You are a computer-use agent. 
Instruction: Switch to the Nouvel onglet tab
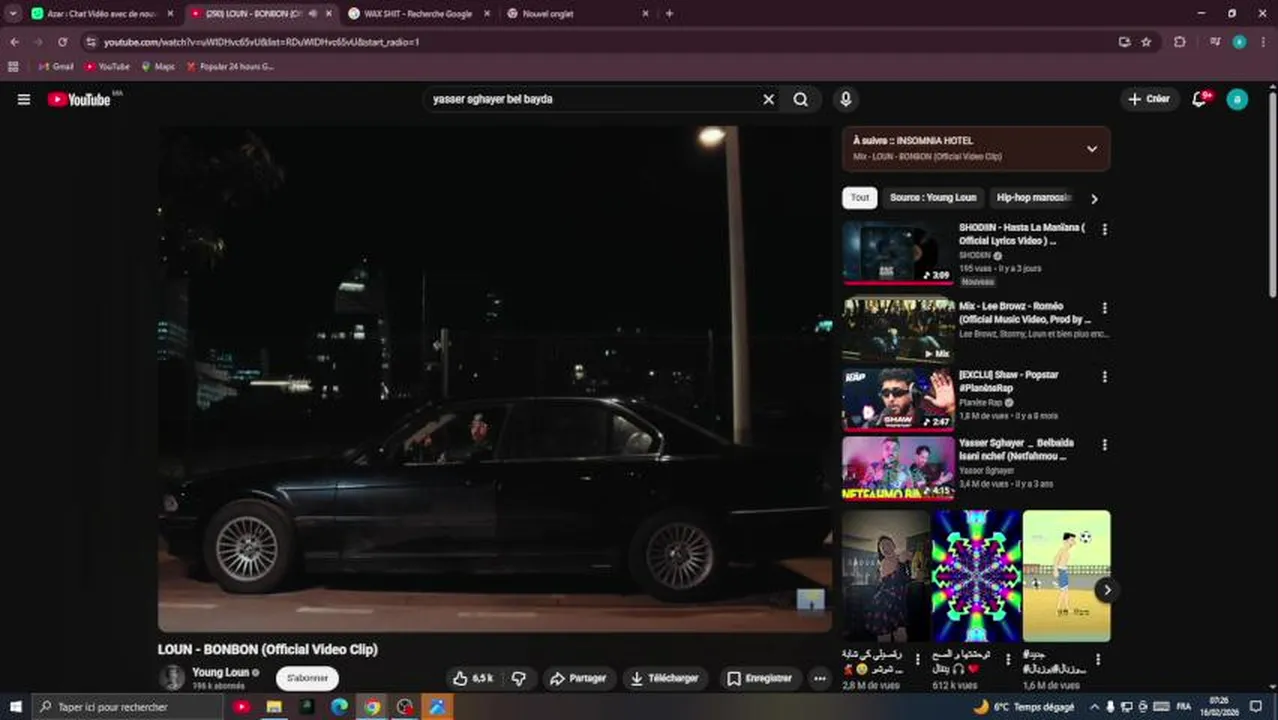pyautogui.click(x=577, y=14)
